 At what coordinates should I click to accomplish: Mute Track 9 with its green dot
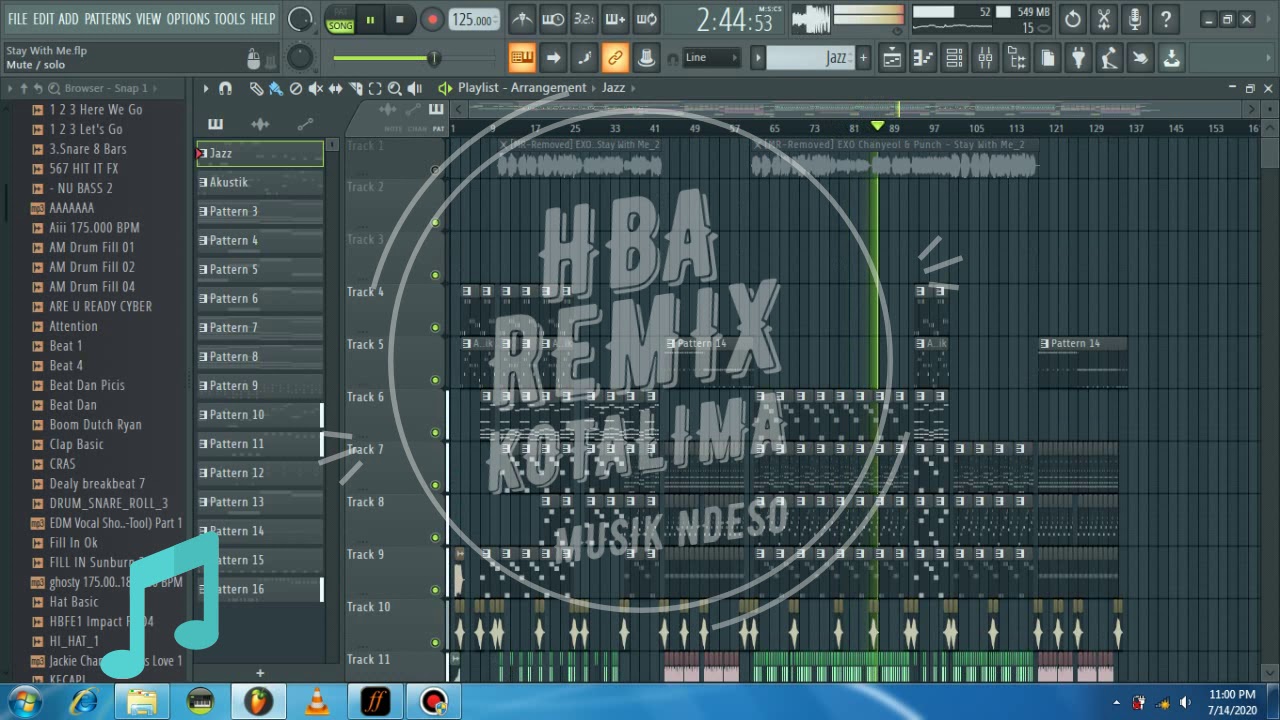point(435,590)
